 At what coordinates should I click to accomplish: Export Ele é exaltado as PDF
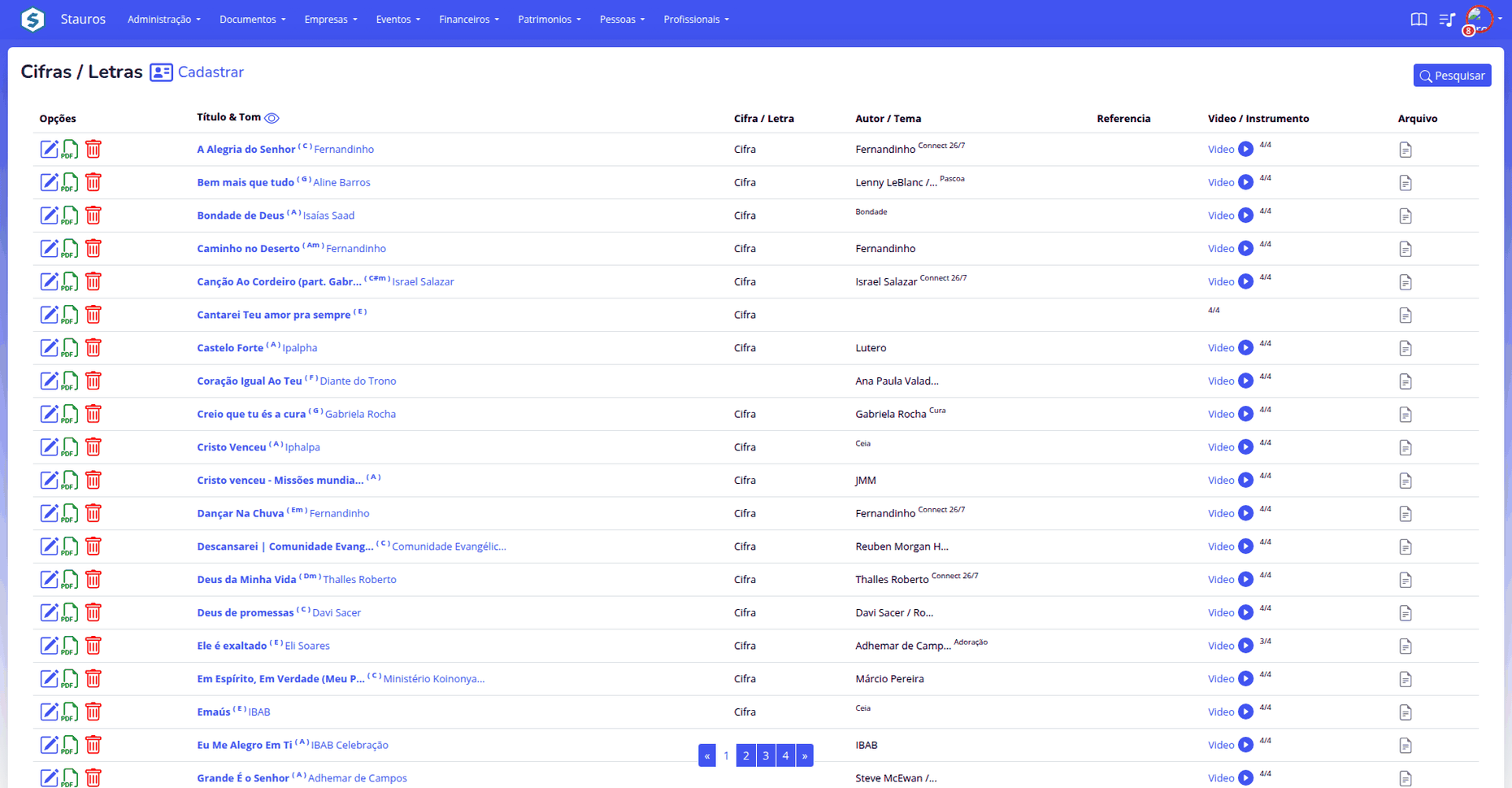(x=71, y=646)
